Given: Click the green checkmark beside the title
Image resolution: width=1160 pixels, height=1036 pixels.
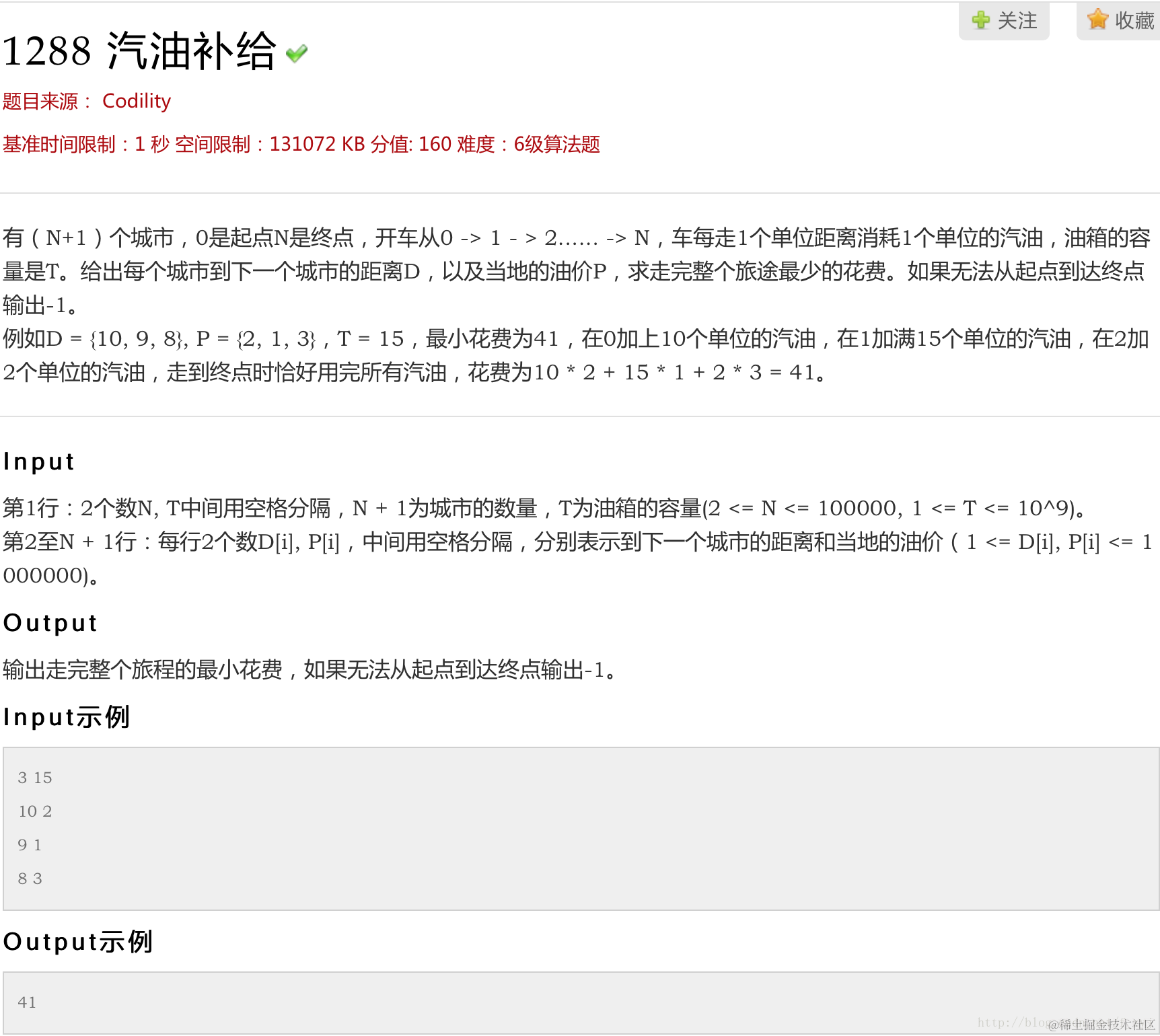Looking at the screenshot, I should (297, 53).
